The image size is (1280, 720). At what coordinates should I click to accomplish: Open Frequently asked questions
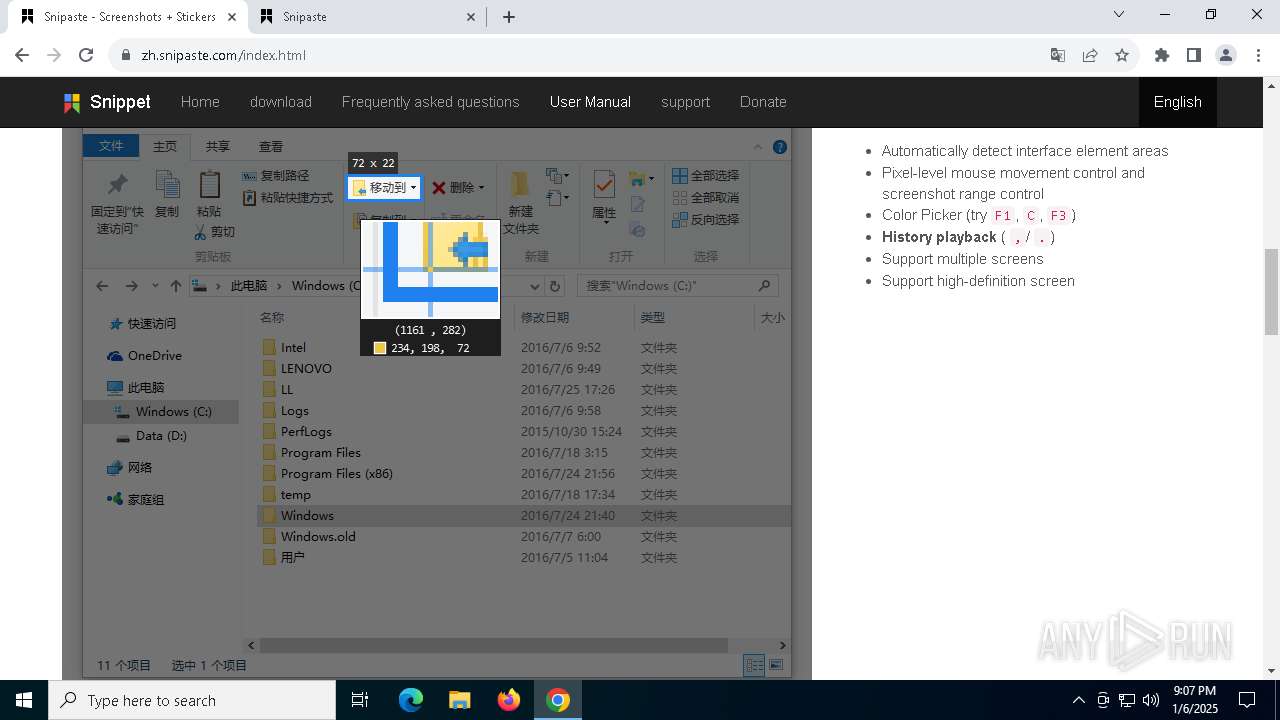[431, 102]
